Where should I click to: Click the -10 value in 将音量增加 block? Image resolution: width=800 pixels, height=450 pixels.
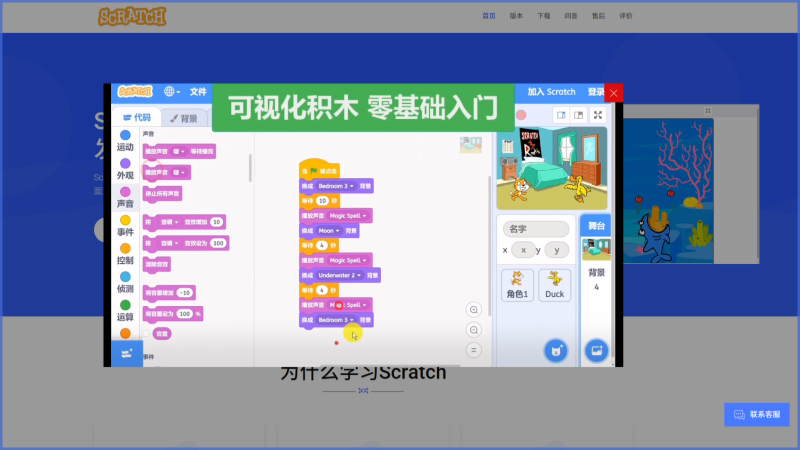(x=185, y=293)
